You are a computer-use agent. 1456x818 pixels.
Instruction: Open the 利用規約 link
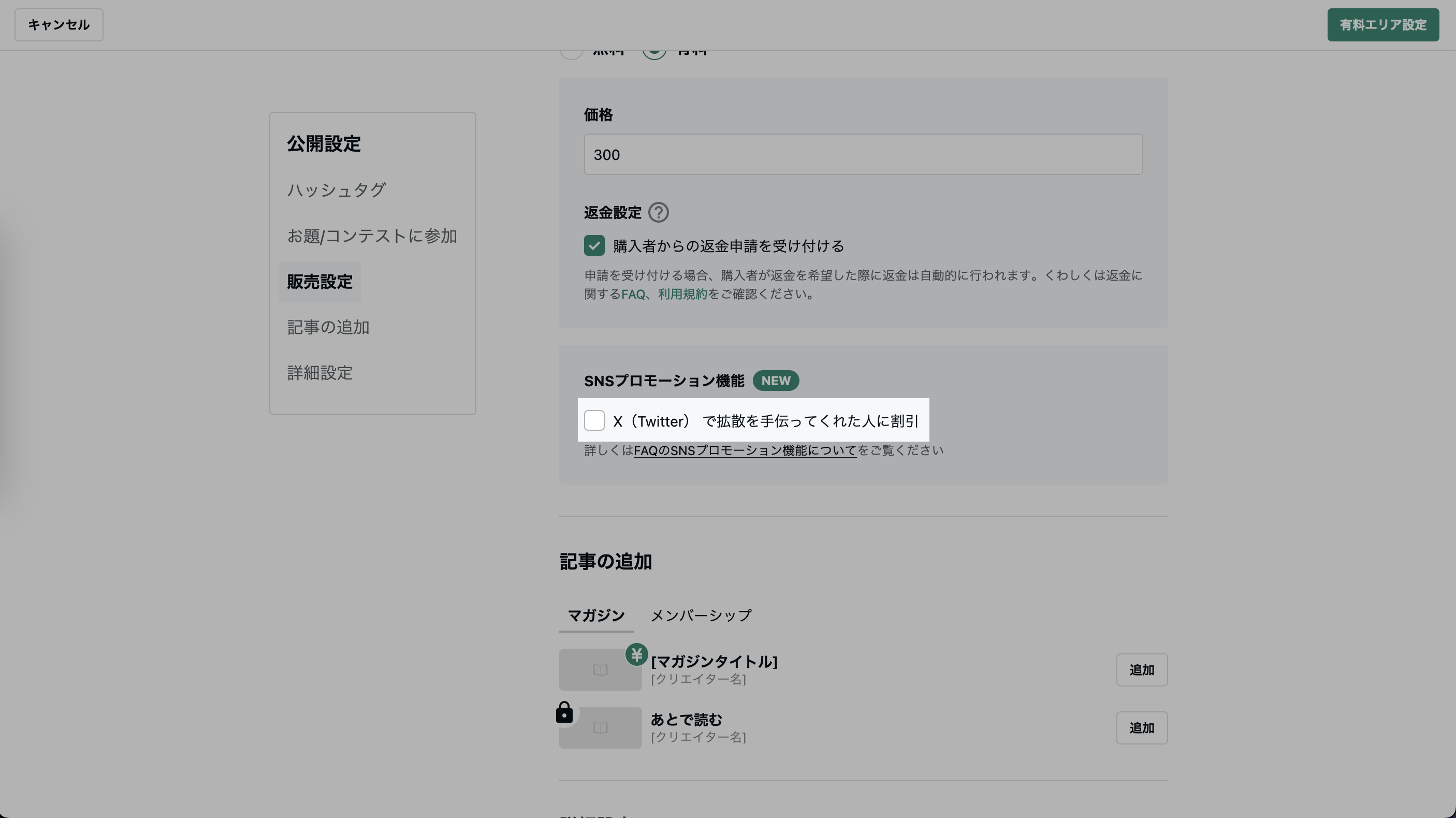(682, 294)
